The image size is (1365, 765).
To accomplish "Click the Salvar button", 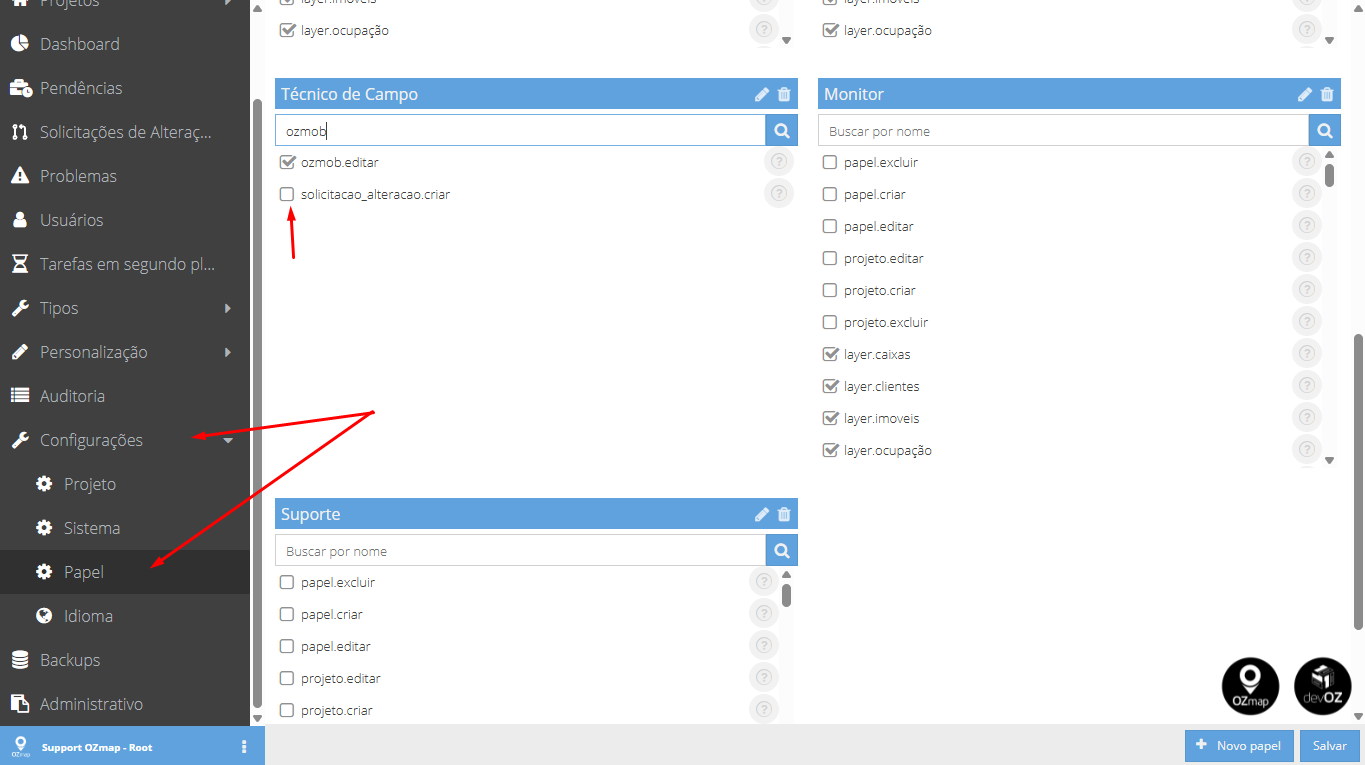I will click(x=1329, y=746).
